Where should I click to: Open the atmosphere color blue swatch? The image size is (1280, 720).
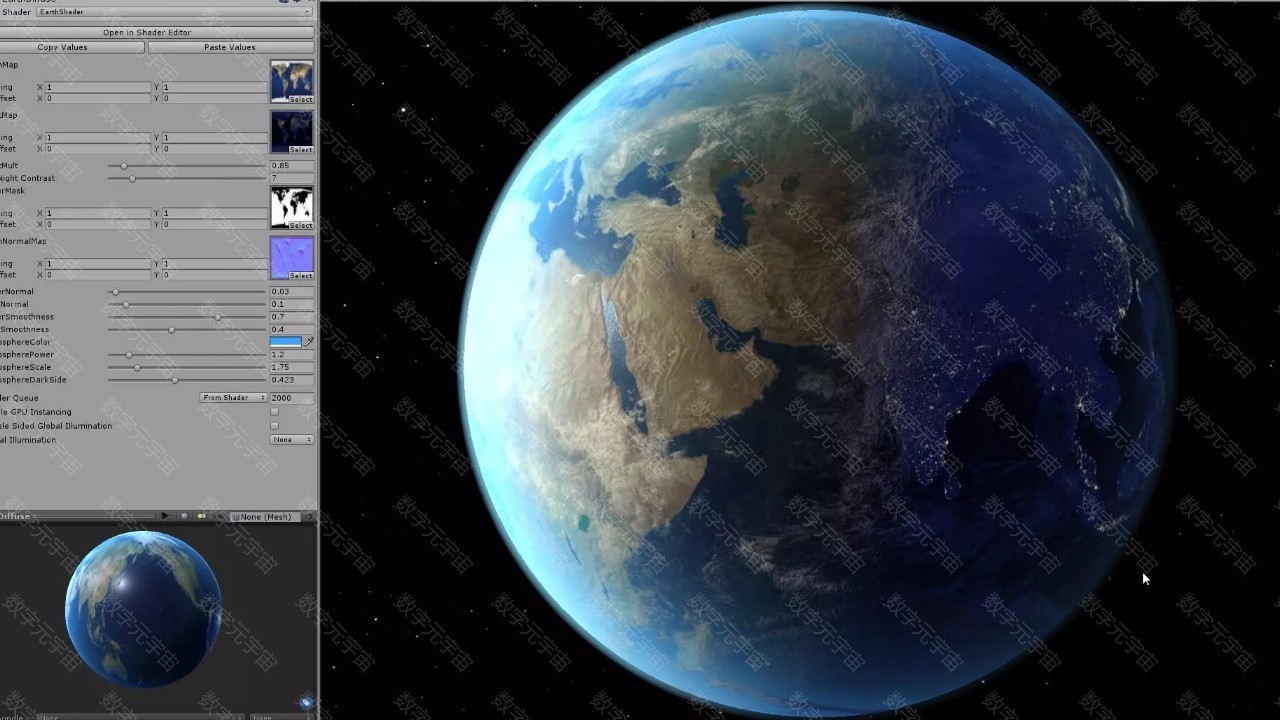[285, 342]
